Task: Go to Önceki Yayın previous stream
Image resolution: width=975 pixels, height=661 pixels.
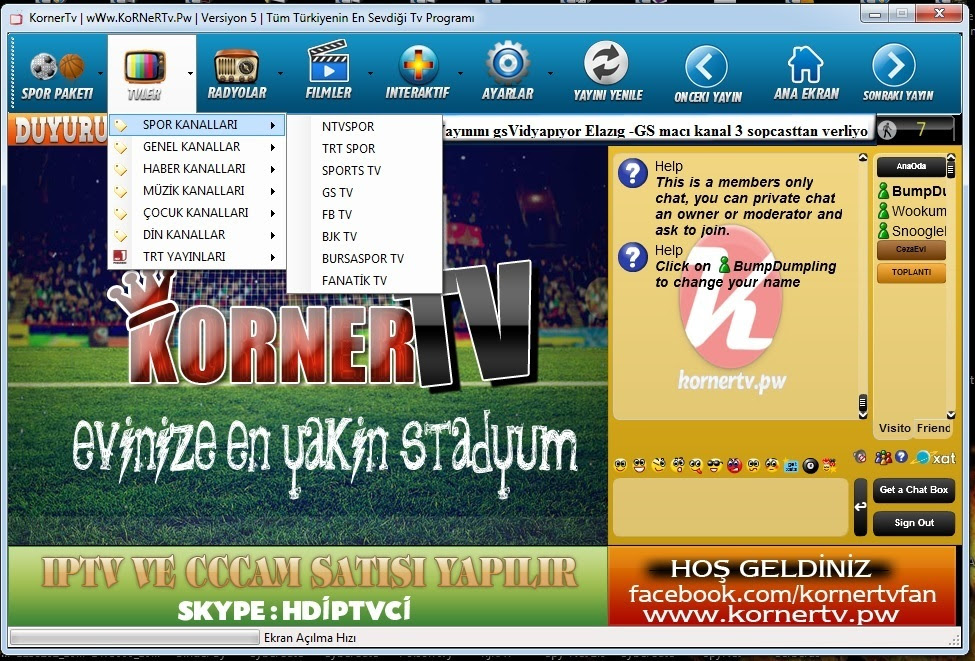Action: pyautogui.click(x=708, y=75)
